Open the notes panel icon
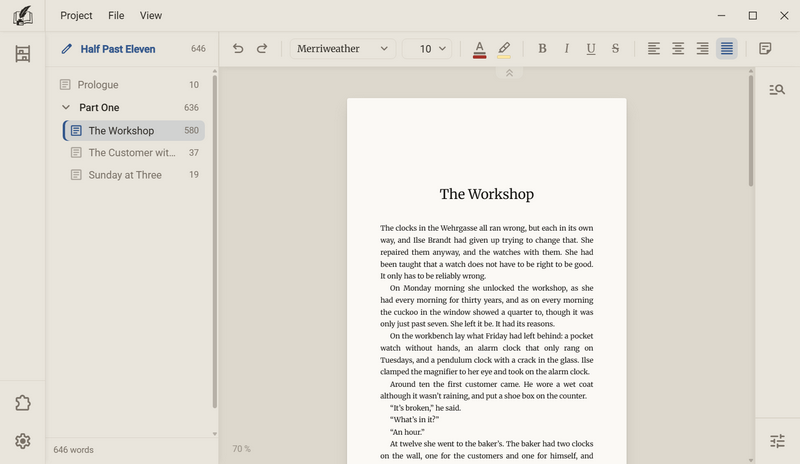The height and width of the screenshot is (464, 800). pyautogui.click(x=765, y=48)
